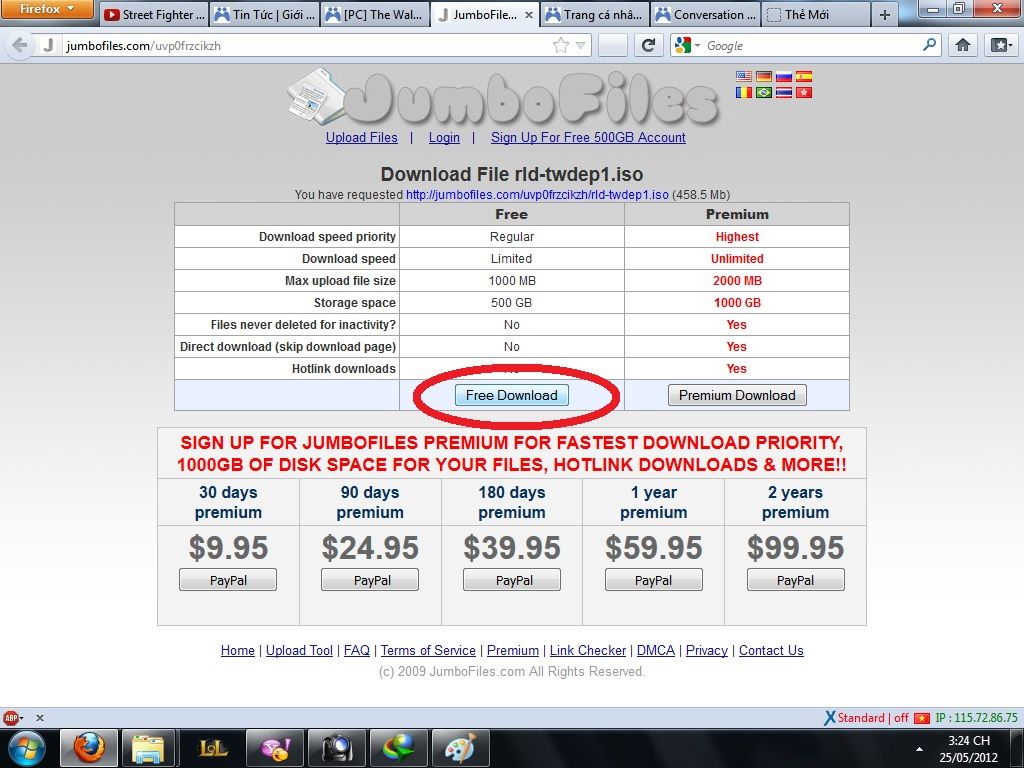Switch to the Tin Tức tab

click(x=264, y=14)
